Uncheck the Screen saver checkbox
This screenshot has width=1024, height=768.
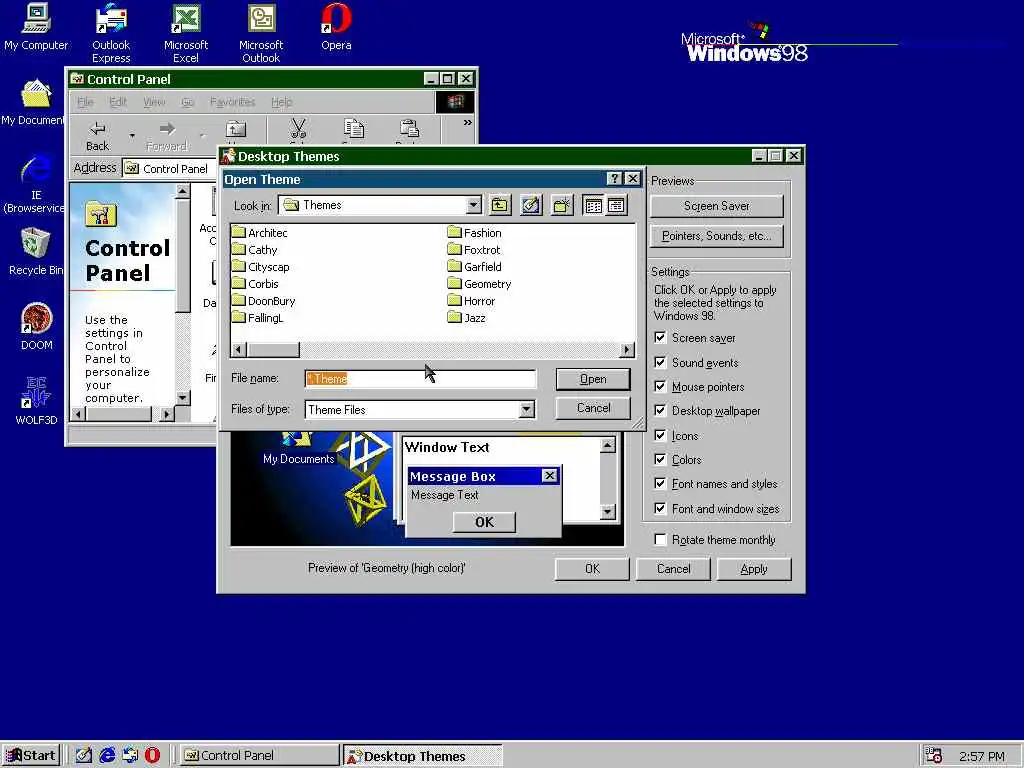point(660,338)
